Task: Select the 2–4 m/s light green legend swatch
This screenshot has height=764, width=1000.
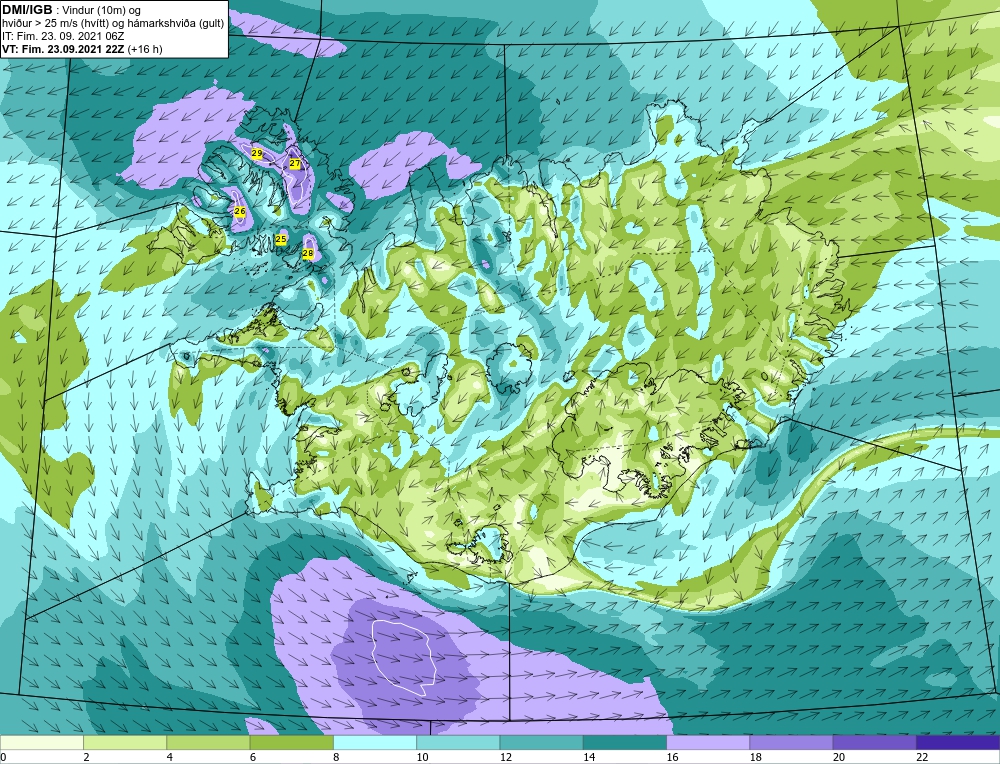Action: pyautogui.click(x=125, y=742)
